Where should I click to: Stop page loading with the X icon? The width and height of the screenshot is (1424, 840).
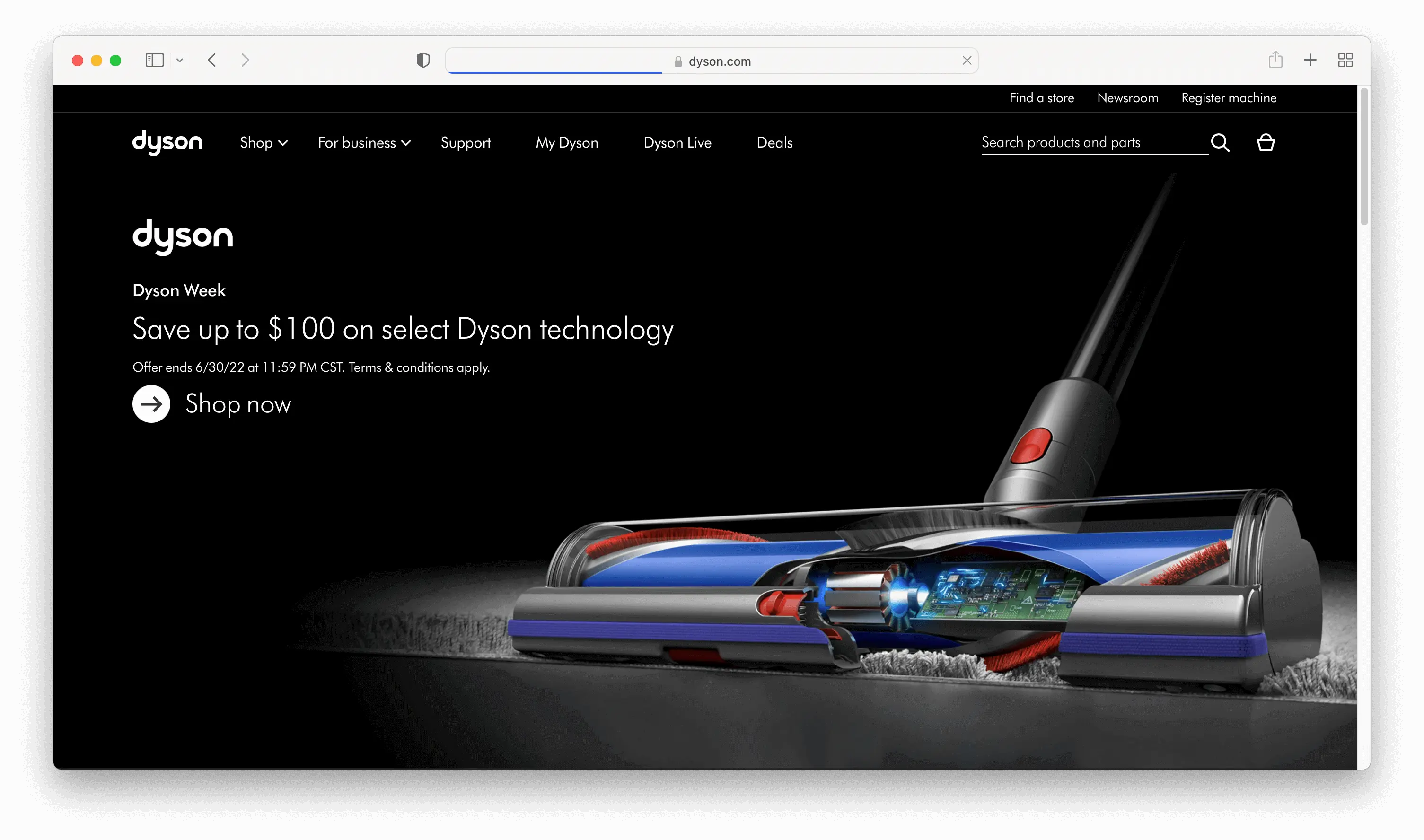point(967,61)
